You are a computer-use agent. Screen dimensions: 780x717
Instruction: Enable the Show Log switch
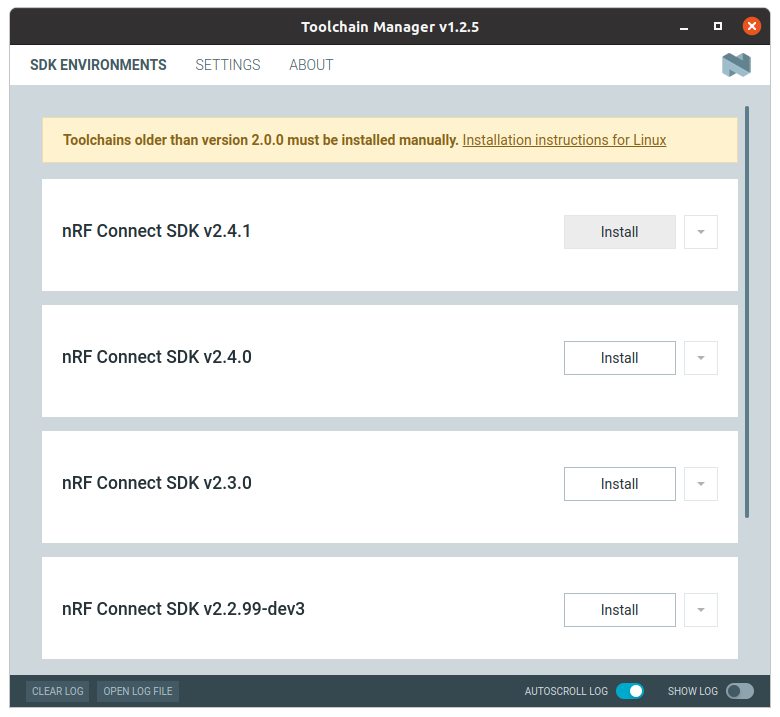[x=740, y=691]
